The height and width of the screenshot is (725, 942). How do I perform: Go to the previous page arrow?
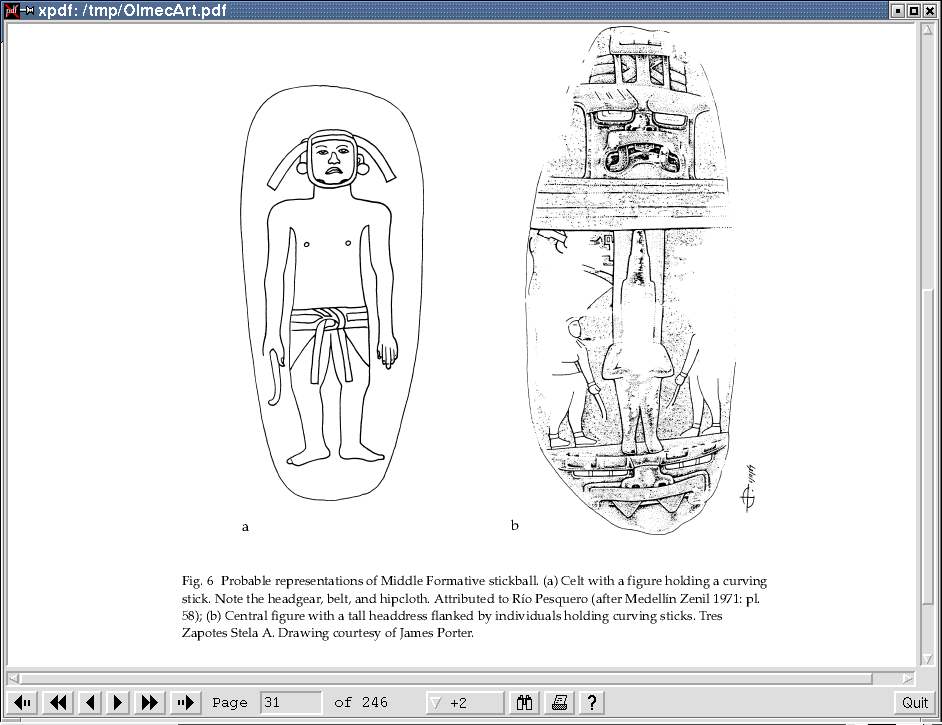tap(90, 702)
